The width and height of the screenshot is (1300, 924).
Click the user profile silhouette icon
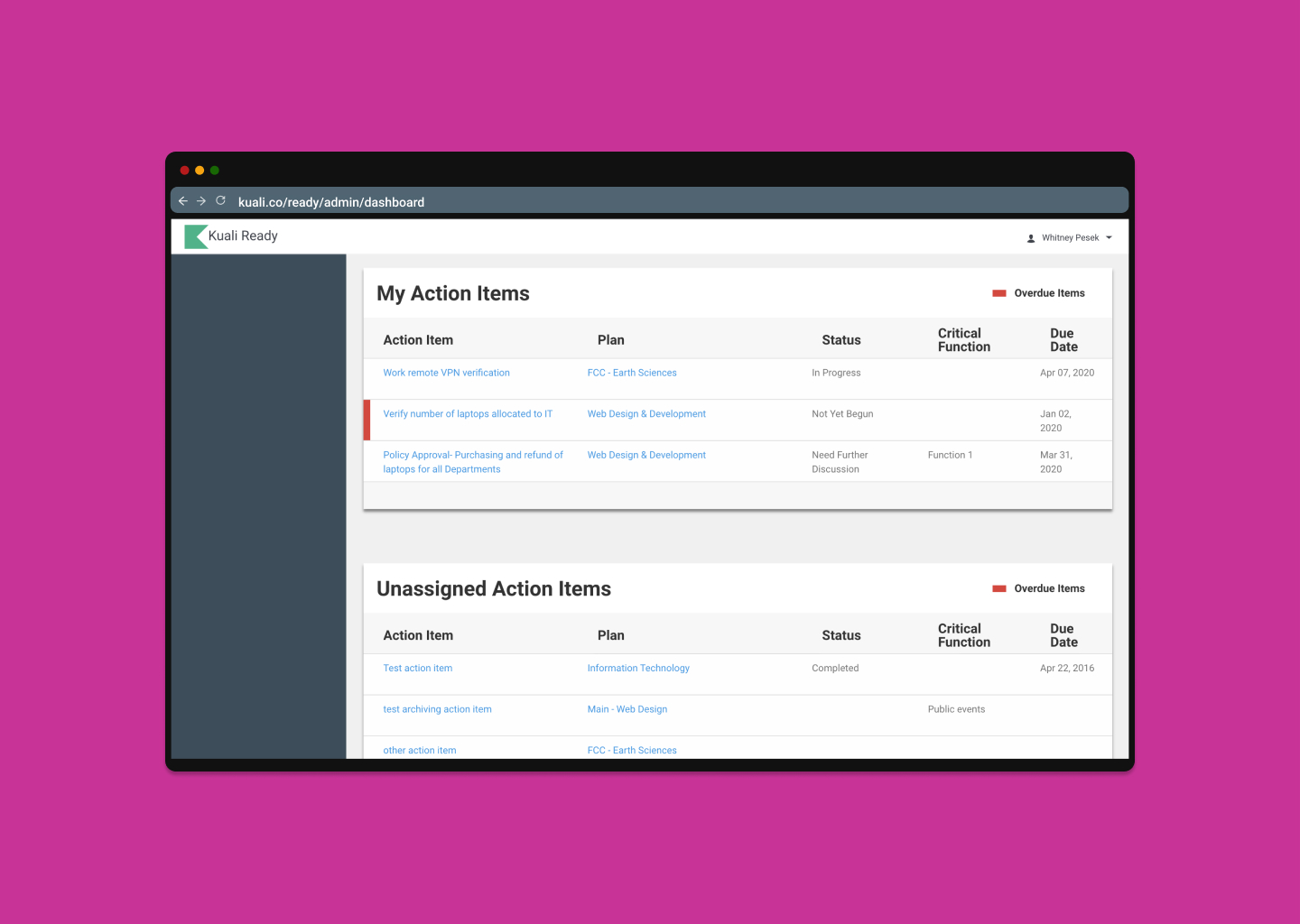click(x=1031, y=238)
